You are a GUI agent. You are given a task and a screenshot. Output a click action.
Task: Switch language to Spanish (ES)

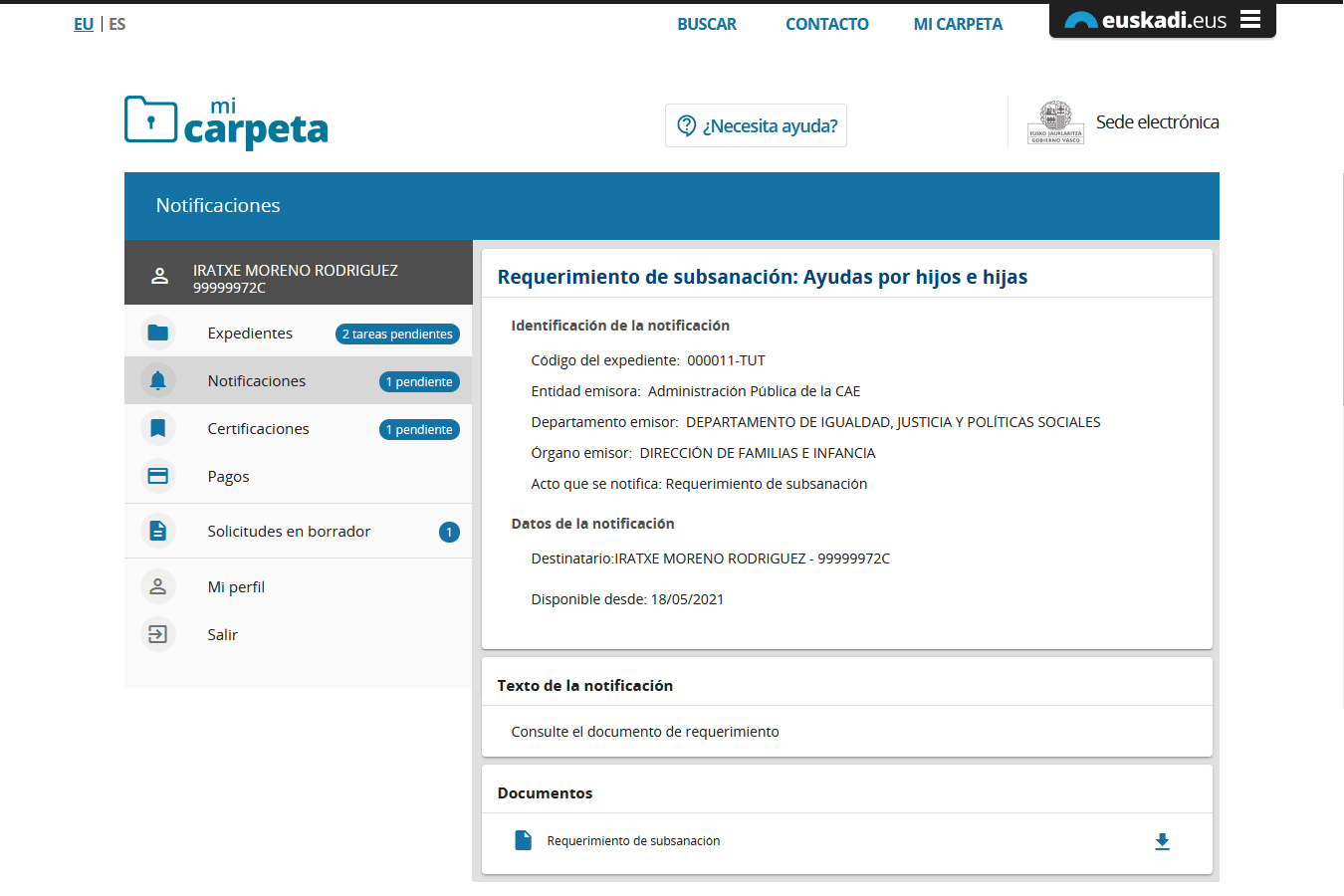coord(117,24)
